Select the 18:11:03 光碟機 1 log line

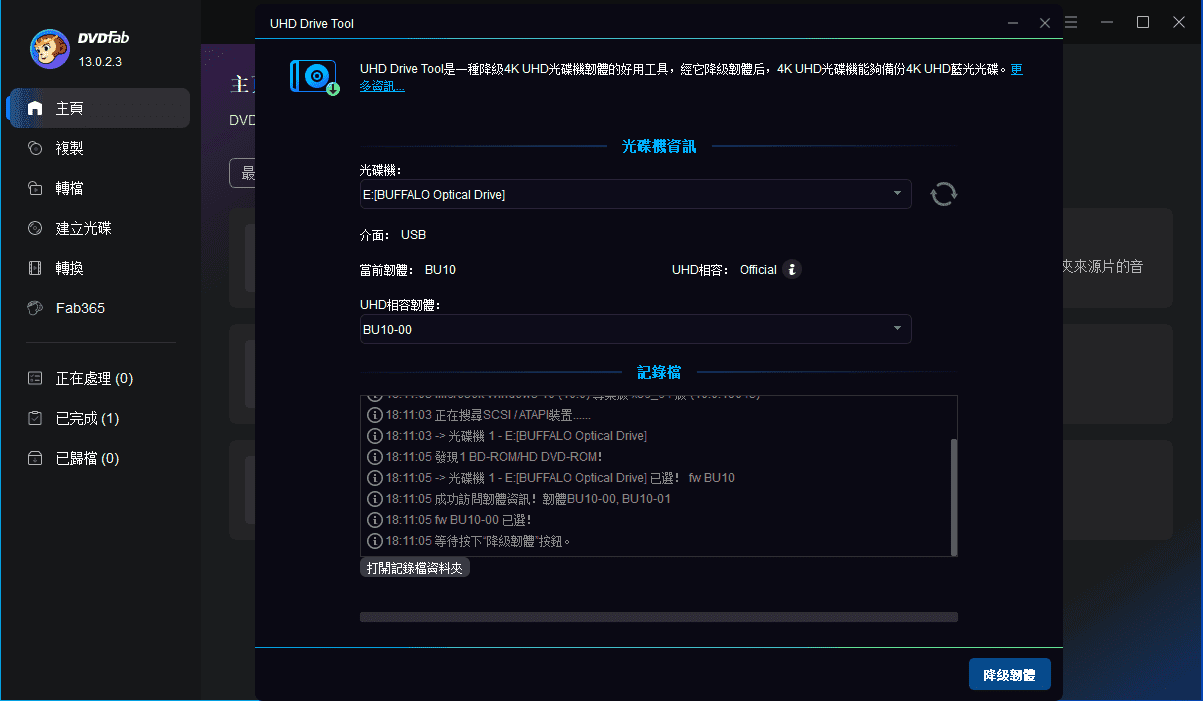click(507, 436)
